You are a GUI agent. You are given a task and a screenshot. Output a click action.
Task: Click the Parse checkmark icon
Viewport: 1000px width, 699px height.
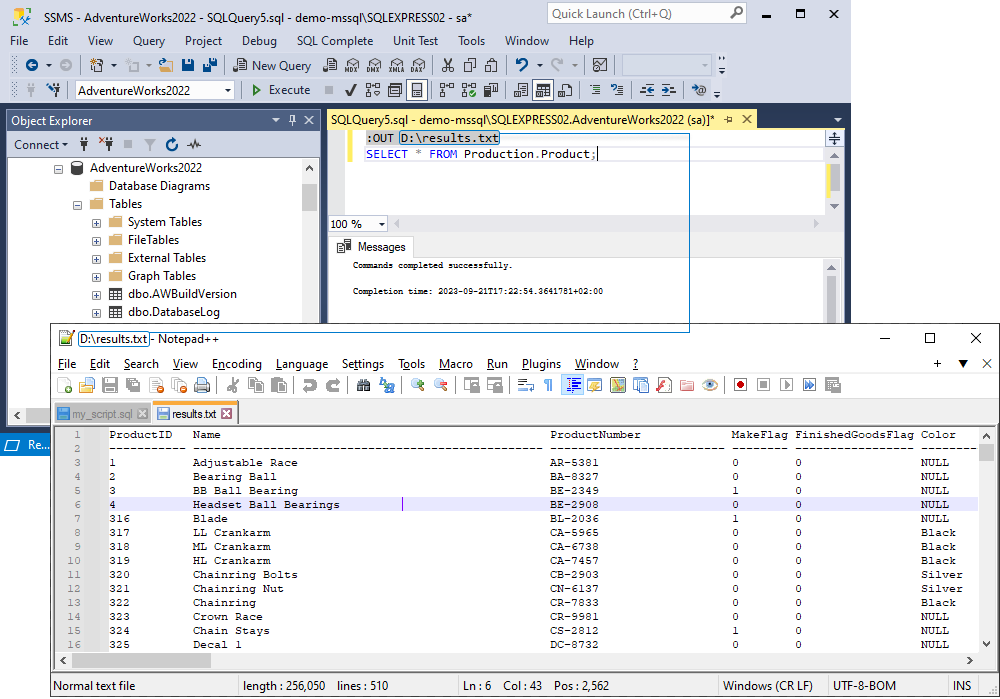pos(350,91)
